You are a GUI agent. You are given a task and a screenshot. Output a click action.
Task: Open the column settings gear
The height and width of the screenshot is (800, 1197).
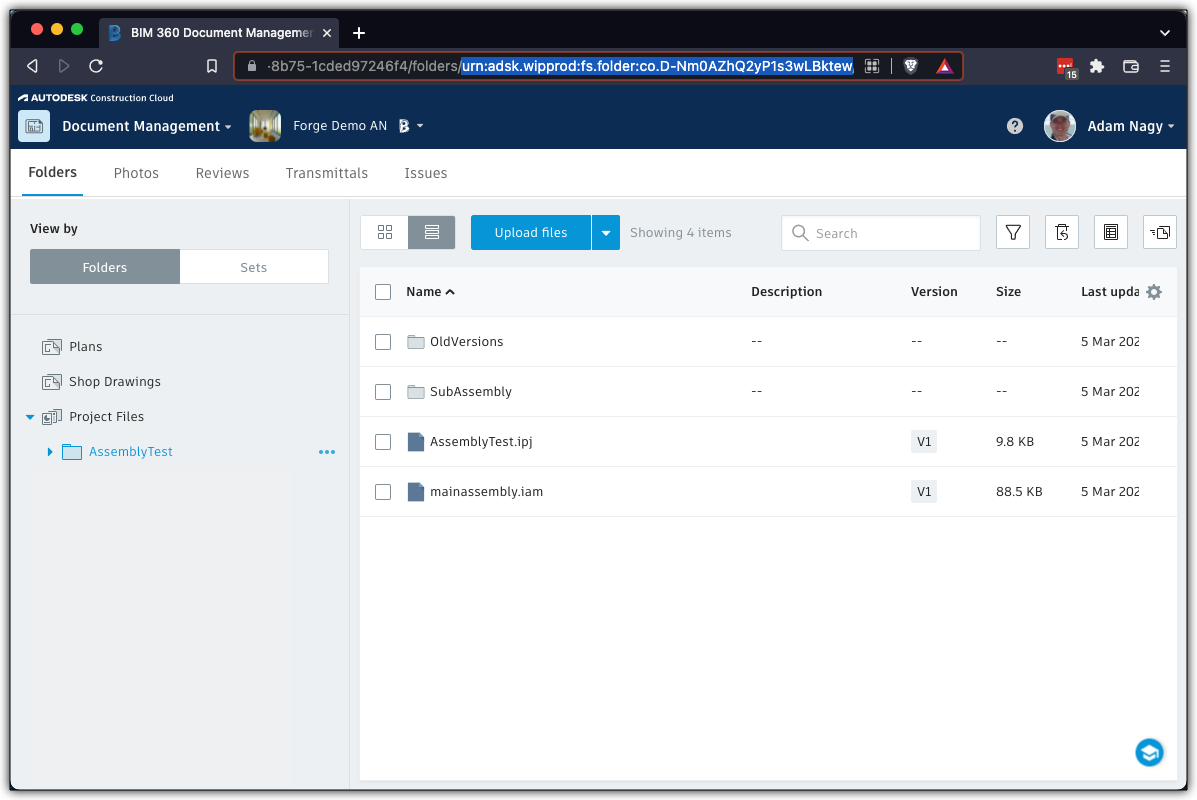coord(1154,291)
